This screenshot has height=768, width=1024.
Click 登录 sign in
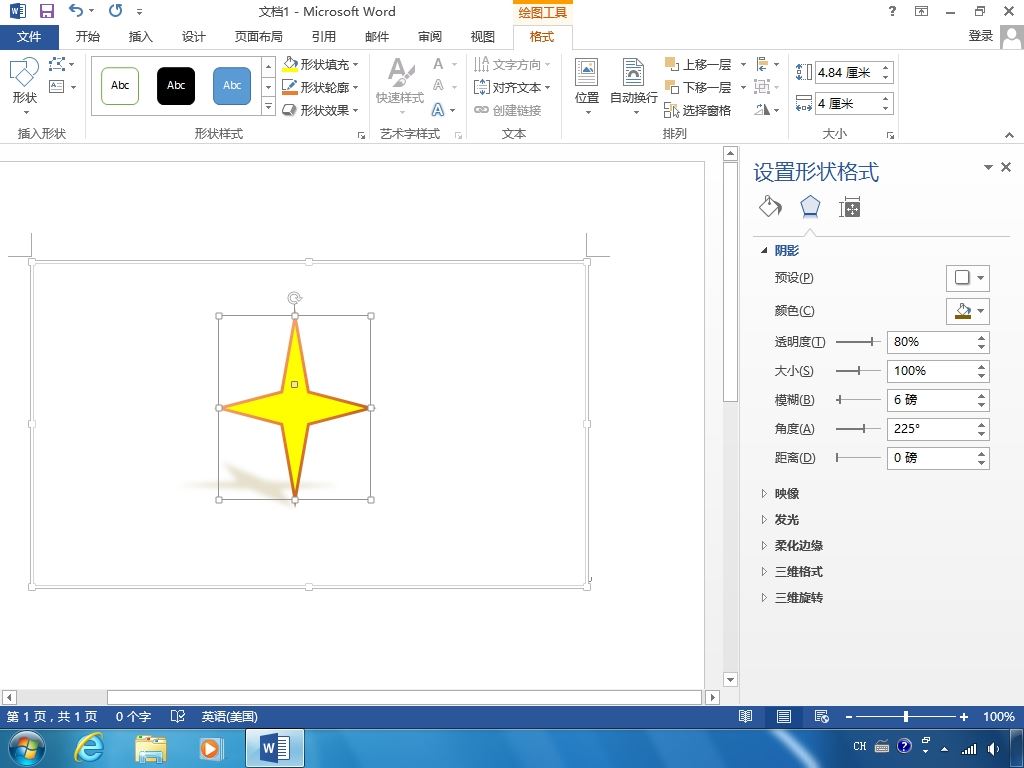tap(980, 36)
